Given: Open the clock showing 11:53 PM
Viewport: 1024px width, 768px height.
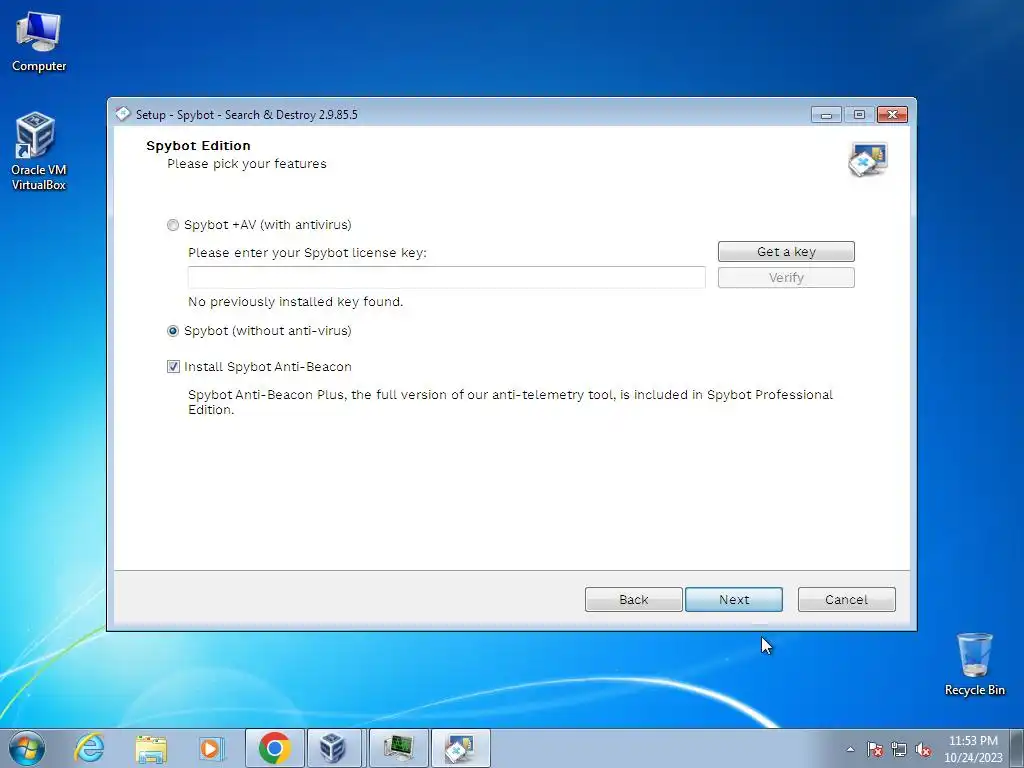Looking at the screenshot, I should click(x=973, y=748).
